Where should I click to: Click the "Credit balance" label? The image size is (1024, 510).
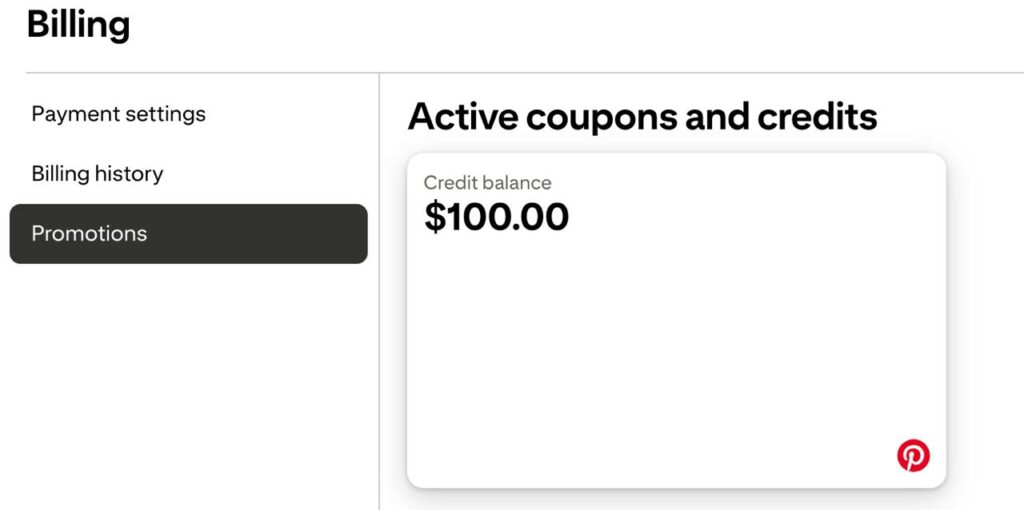[x=487, y=183]
